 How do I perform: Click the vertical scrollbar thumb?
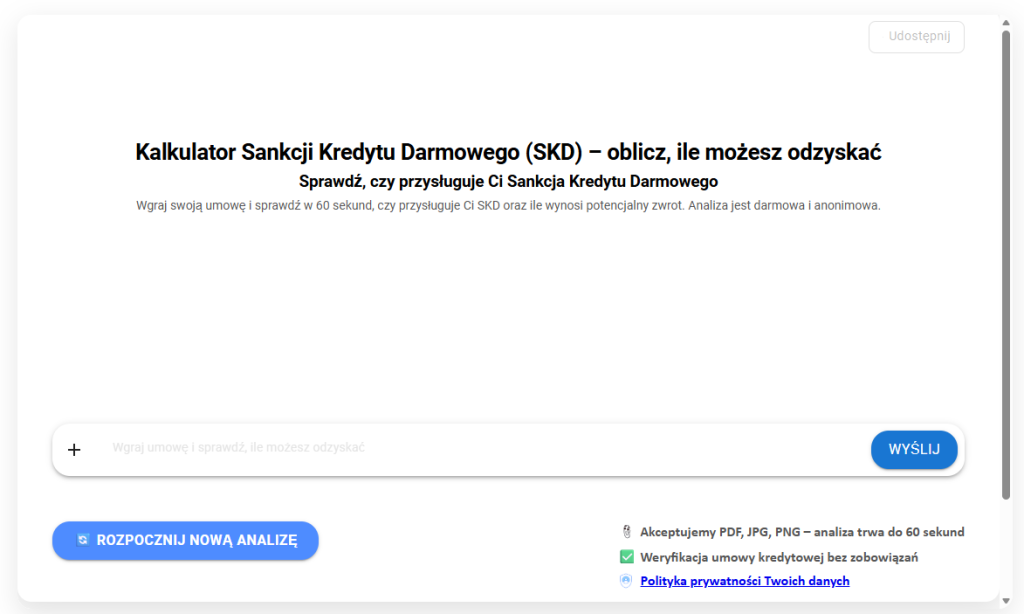(1006, 260)
